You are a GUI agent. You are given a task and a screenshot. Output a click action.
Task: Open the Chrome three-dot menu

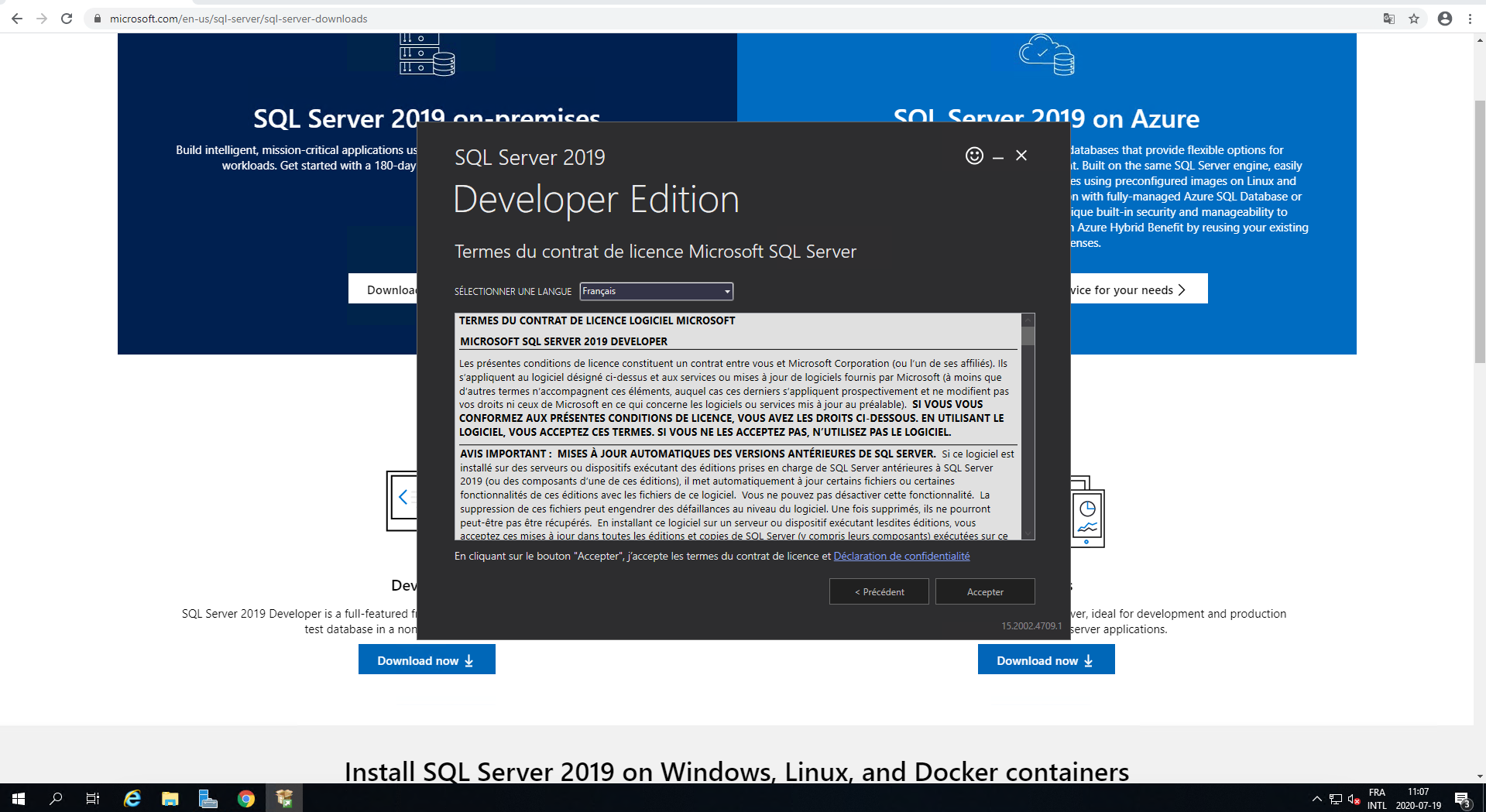pos(1470,19)
